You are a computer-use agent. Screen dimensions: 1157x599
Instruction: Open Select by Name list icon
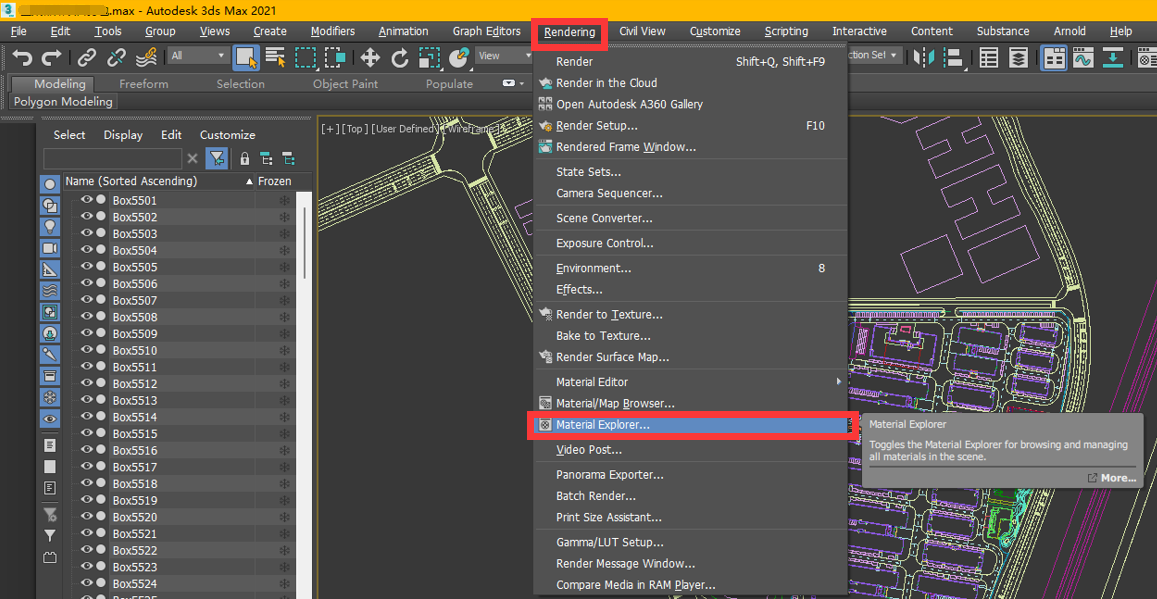pos(276,56)
